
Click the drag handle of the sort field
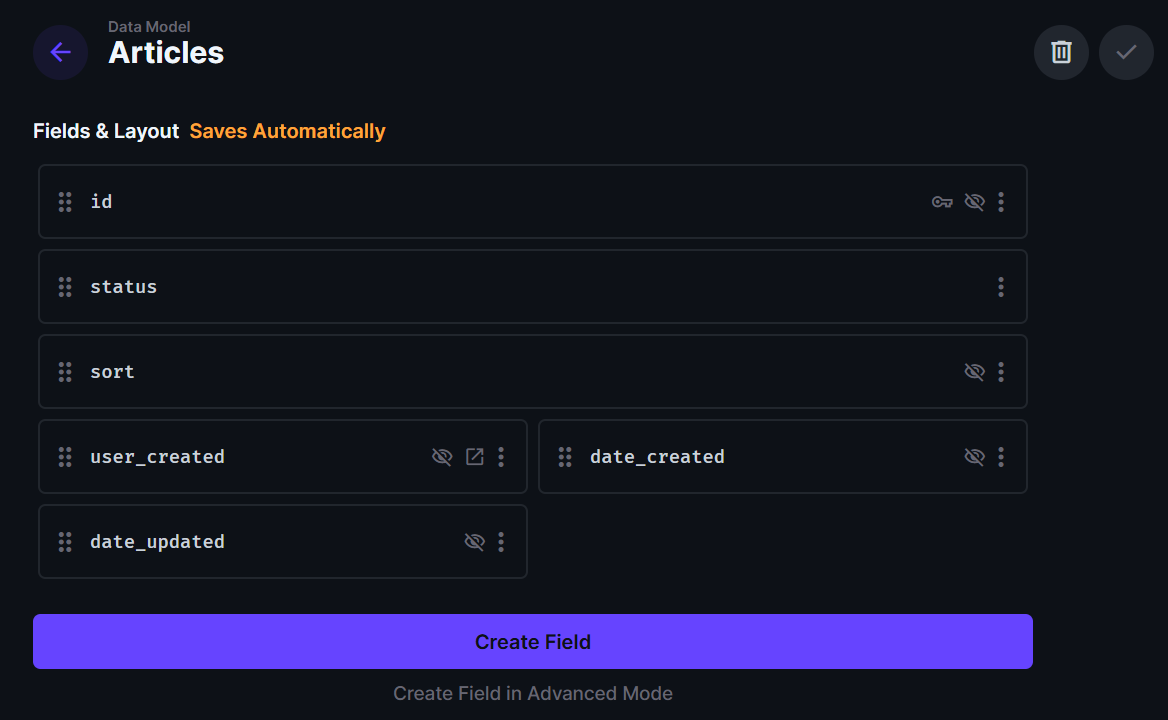(65, 372)
